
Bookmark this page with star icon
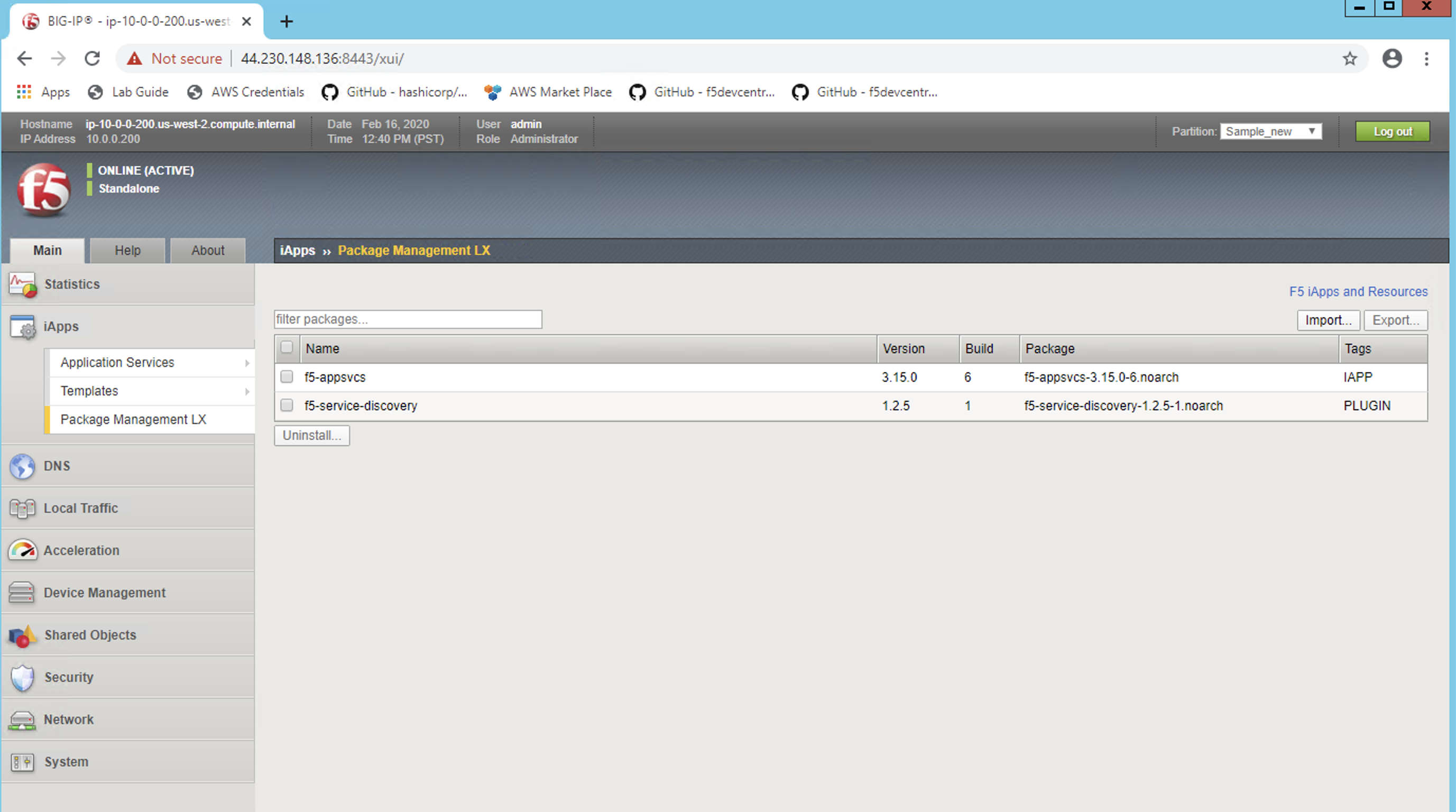click(x=1350, y=59)
